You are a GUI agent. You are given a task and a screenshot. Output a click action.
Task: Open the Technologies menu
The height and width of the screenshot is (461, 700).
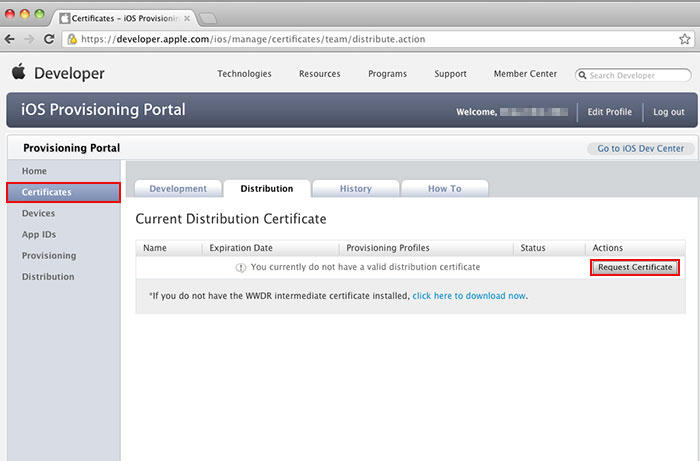point(244,74)
